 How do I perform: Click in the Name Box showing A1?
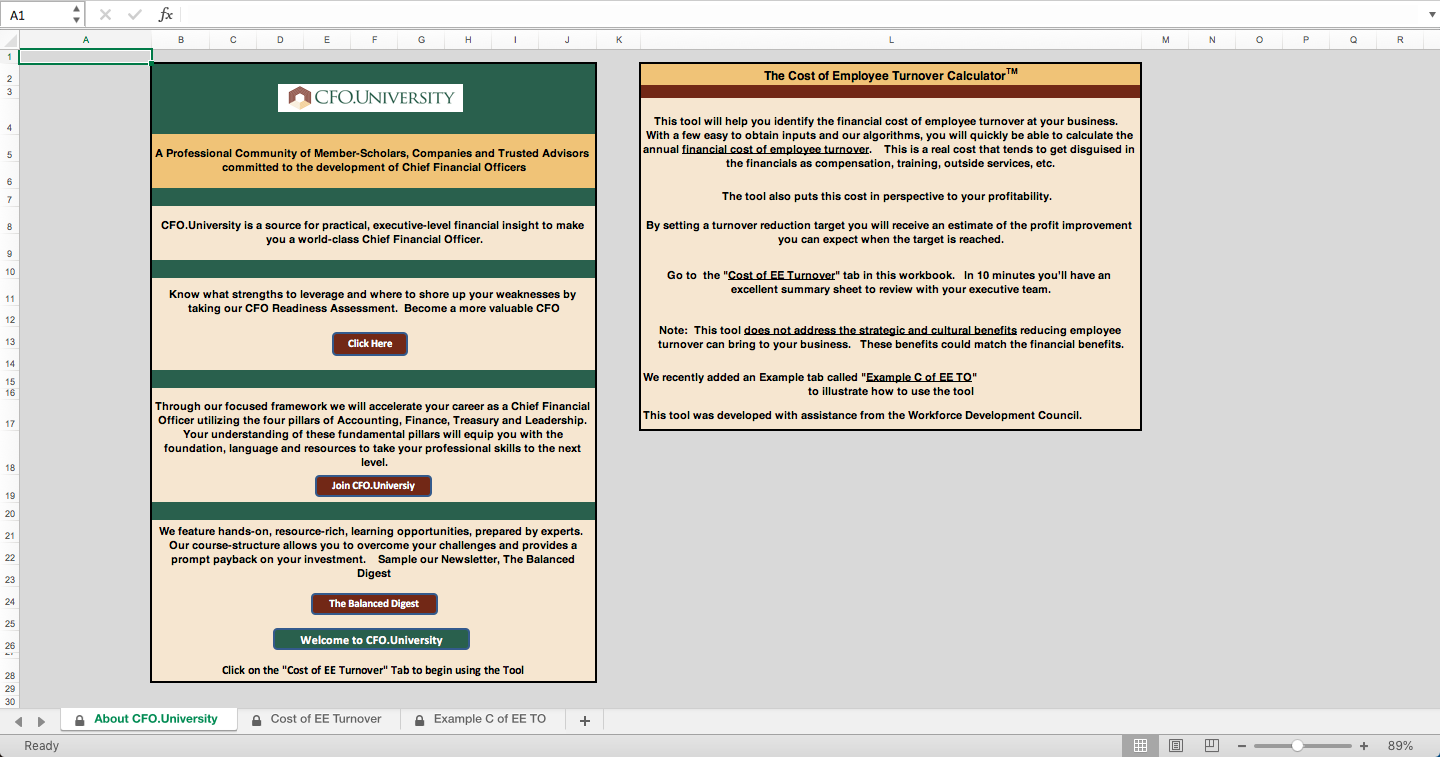click(x=36, y=15)
